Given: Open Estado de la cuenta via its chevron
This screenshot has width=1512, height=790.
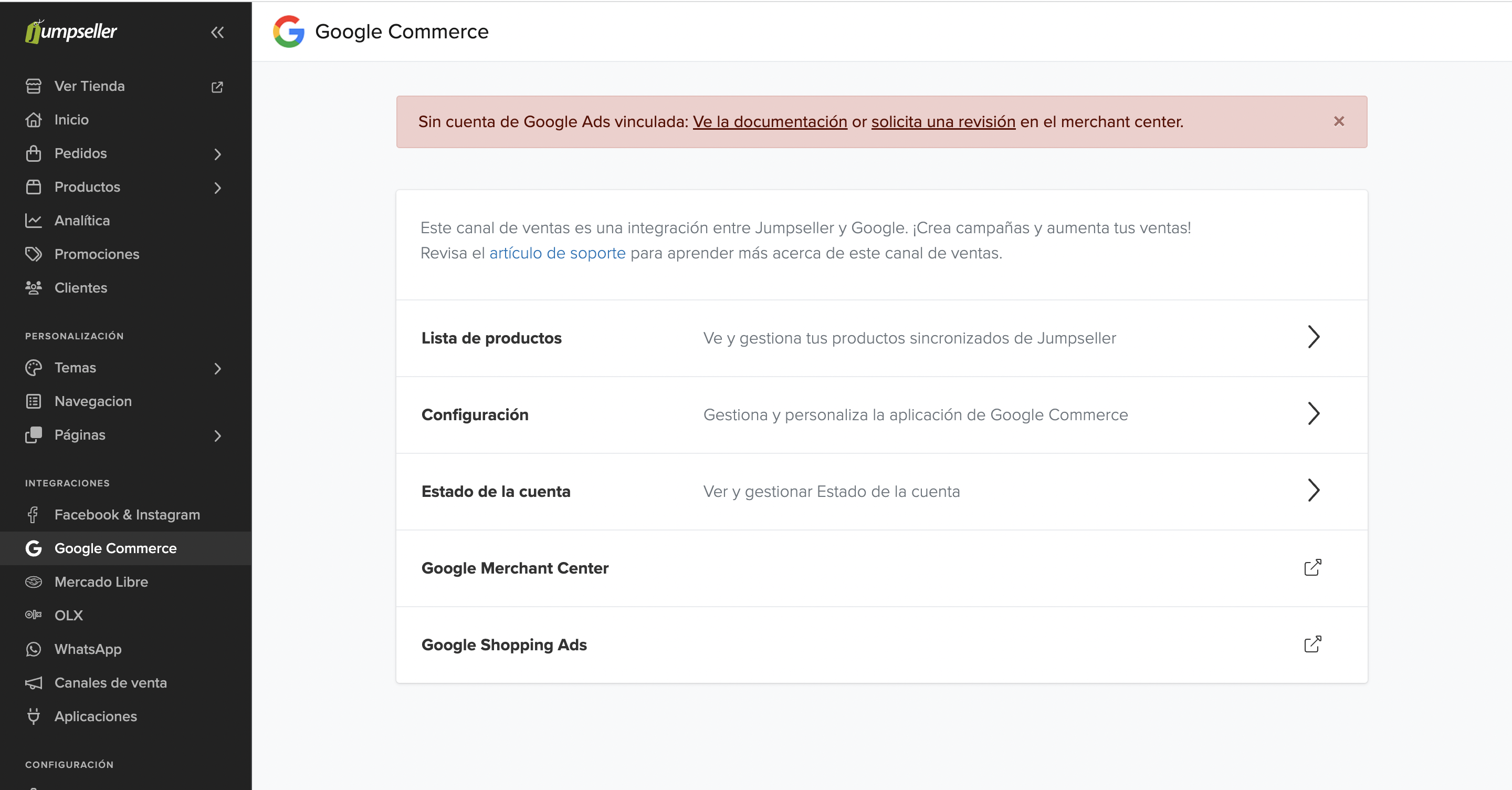Looking at the screenshot, I should 1314,491.
